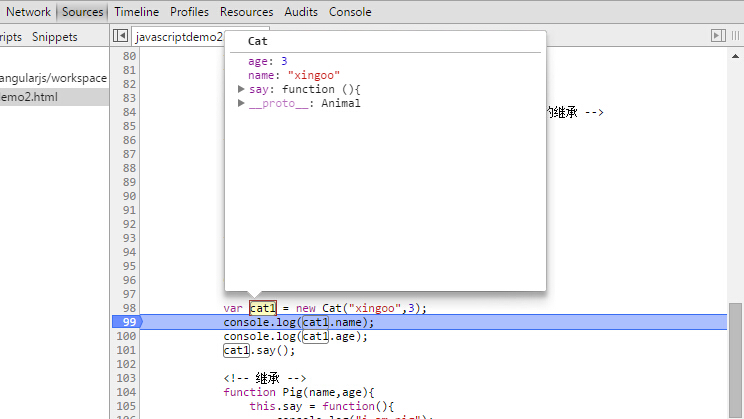Click the new Cat("xingoo",3) expression

coord(358,308)
